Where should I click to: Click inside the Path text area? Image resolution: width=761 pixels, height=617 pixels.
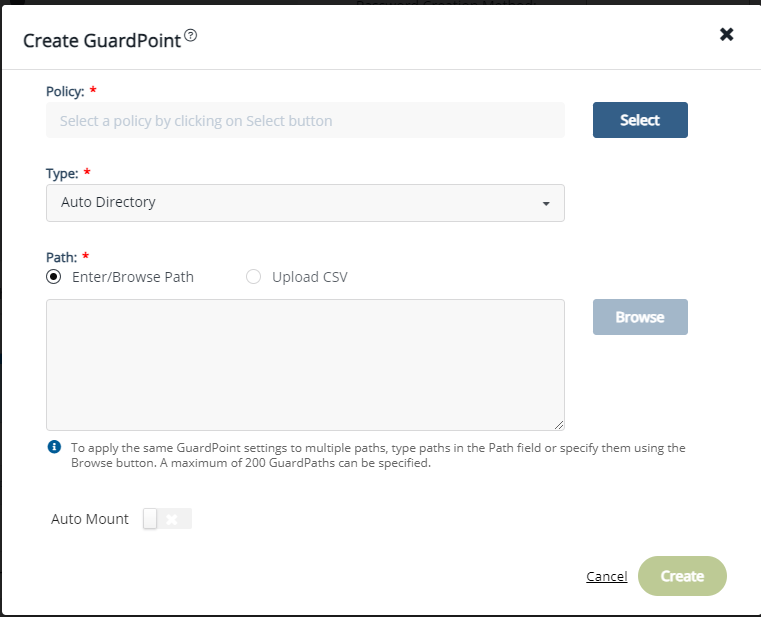[x=305, y=365]
